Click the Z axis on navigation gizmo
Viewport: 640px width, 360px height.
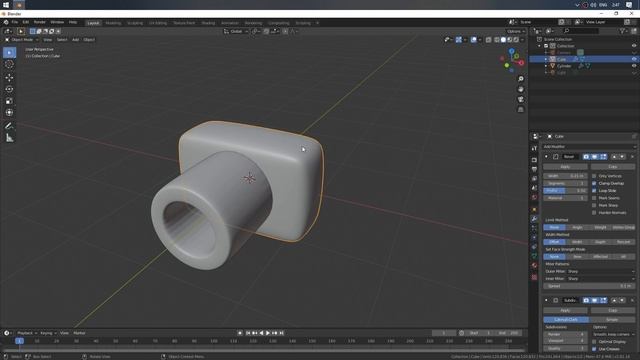coord(511,51)
